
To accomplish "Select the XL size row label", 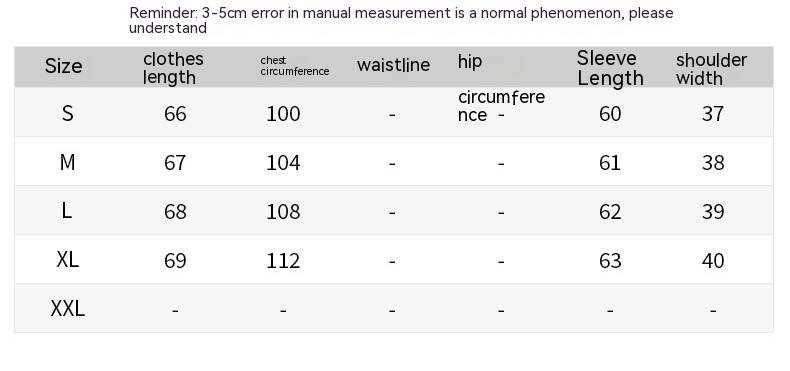I will (68, 260).
